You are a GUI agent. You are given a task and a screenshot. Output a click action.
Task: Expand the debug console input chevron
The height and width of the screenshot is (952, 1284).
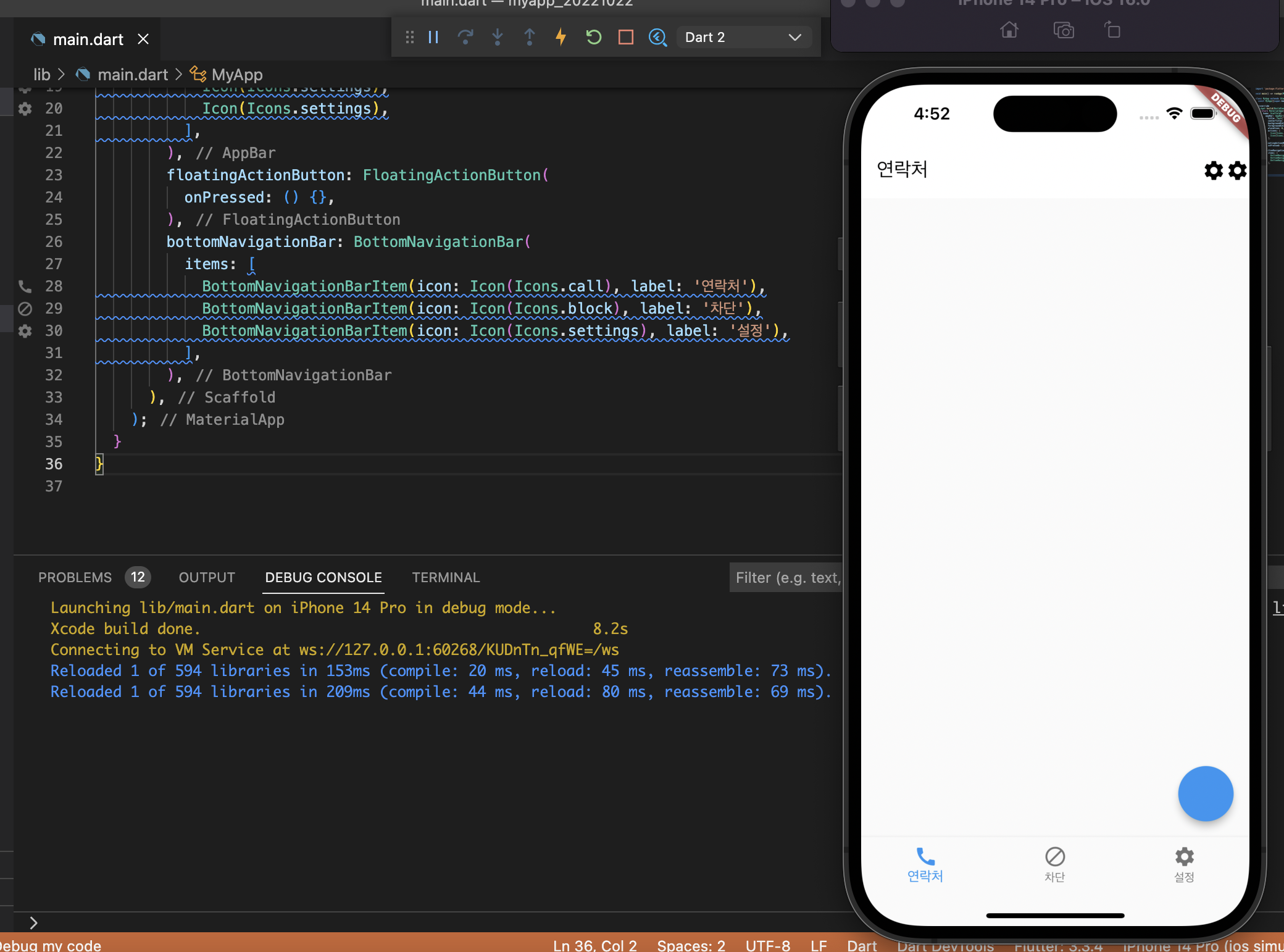[x=34, y=923]
